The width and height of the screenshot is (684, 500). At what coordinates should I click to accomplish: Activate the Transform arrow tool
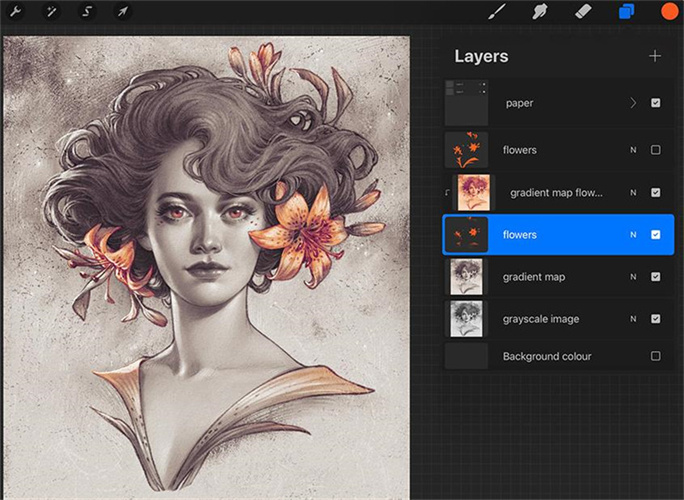pyautogui.click(x=123, y=11)
